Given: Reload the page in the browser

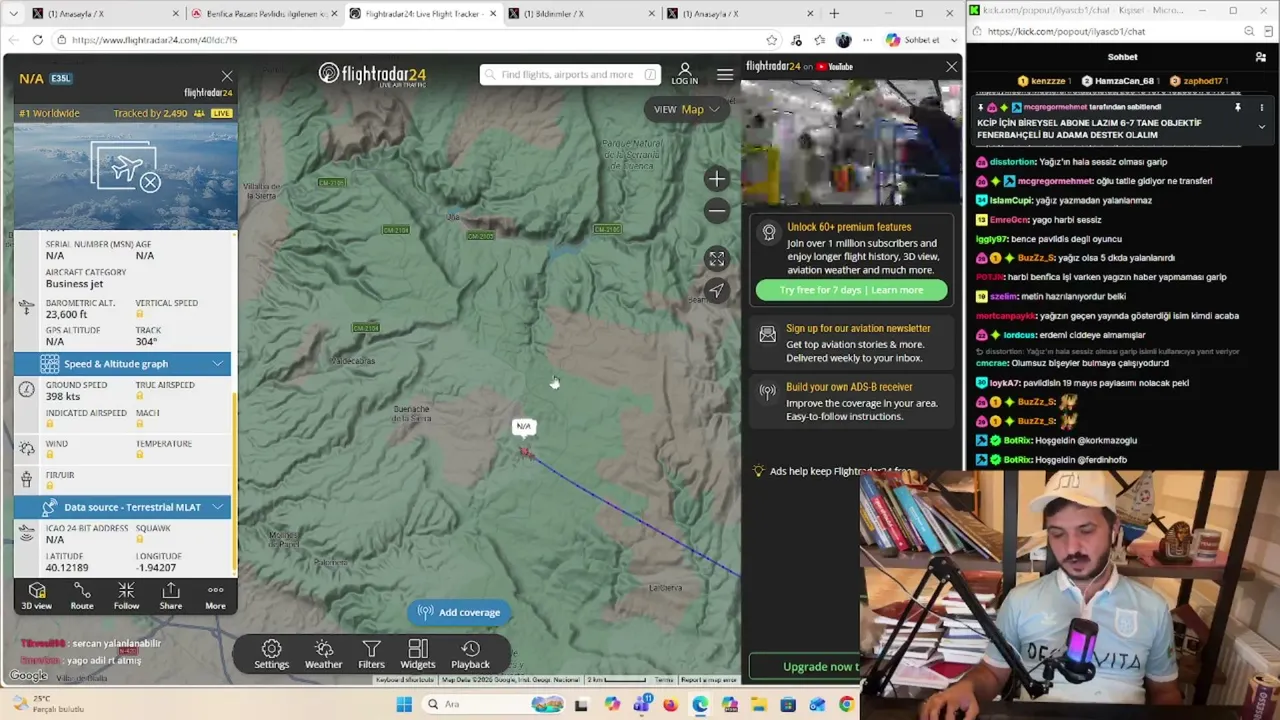Looking at the screenshot, I should (x=37, y=40).
